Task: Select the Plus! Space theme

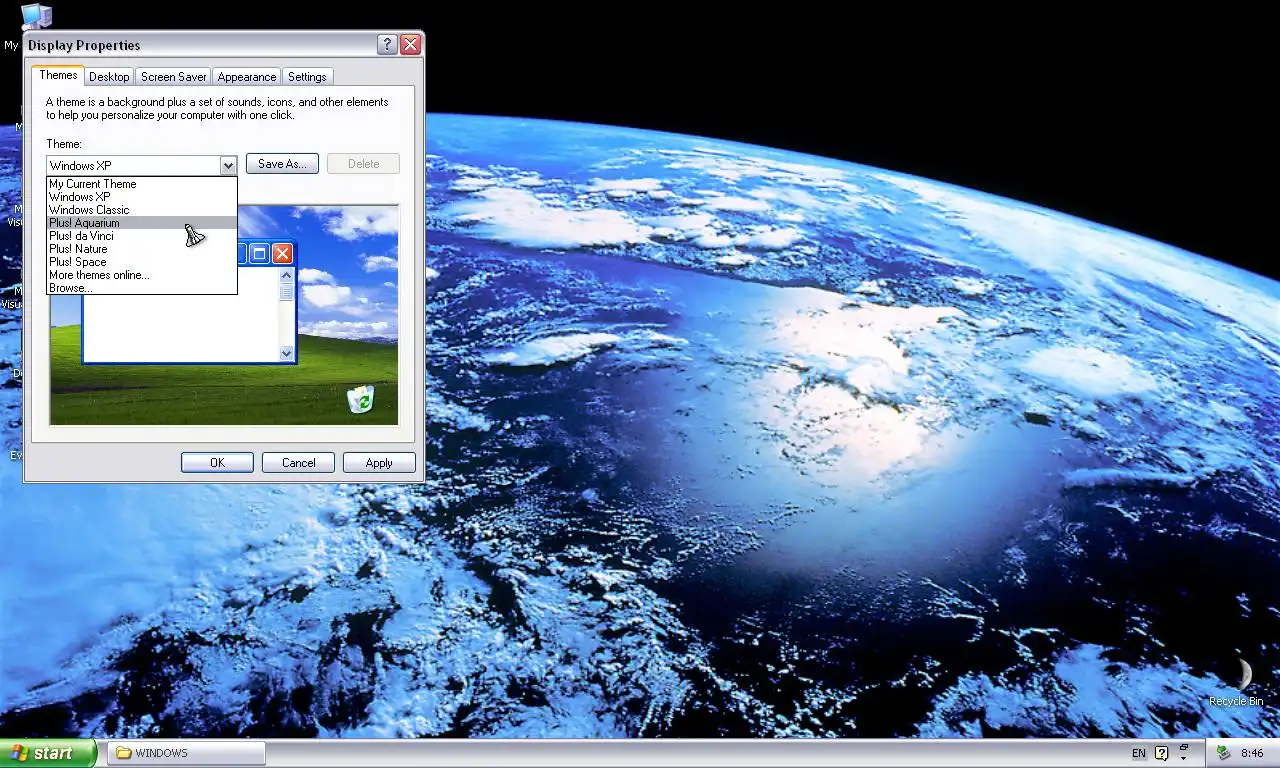Action: coord(142,262)
